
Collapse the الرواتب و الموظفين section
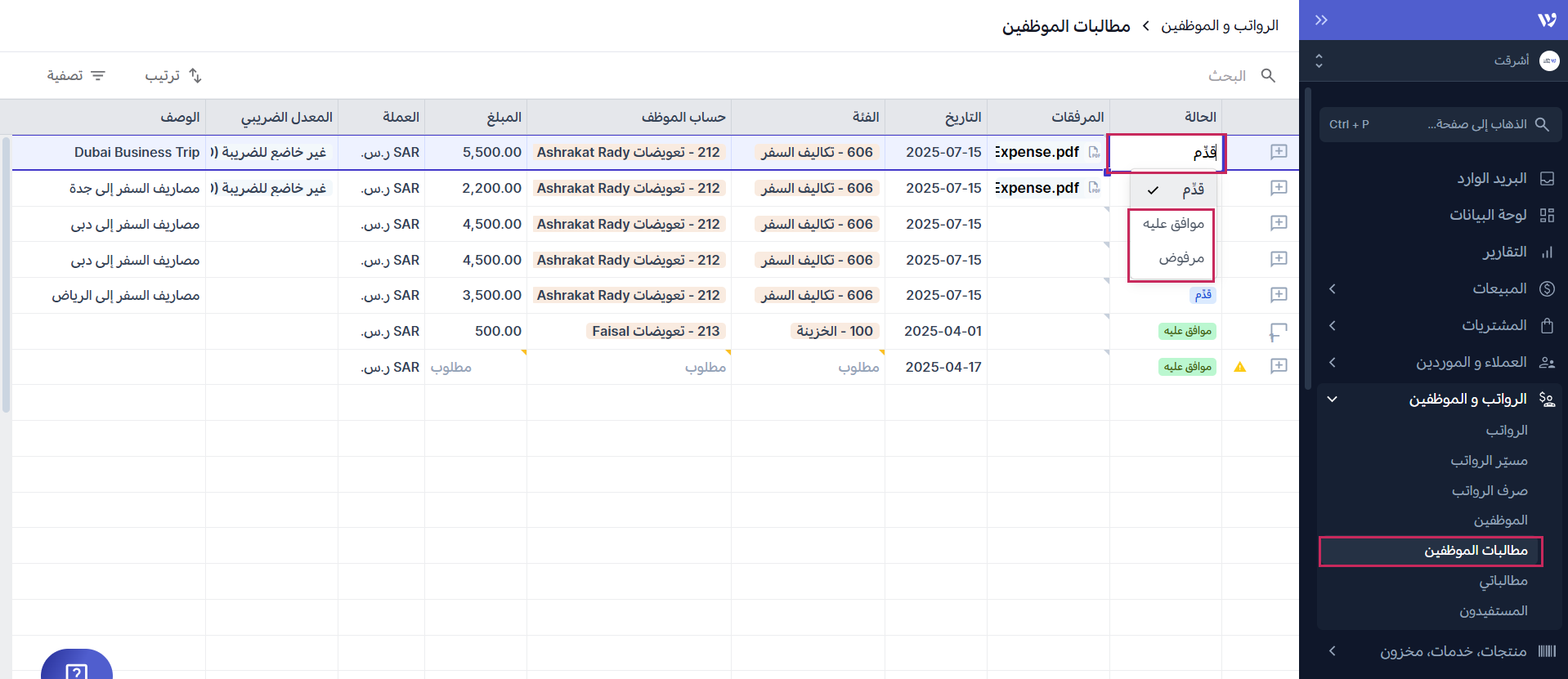[x=1333, y=399]
